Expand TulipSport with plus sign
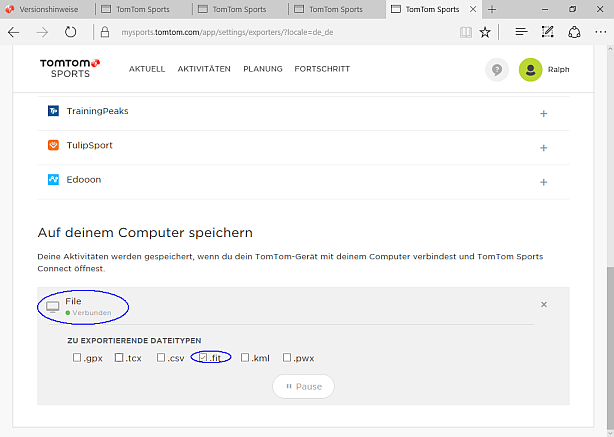The height and width of the screenshot is (437, 614). (544, 148)
